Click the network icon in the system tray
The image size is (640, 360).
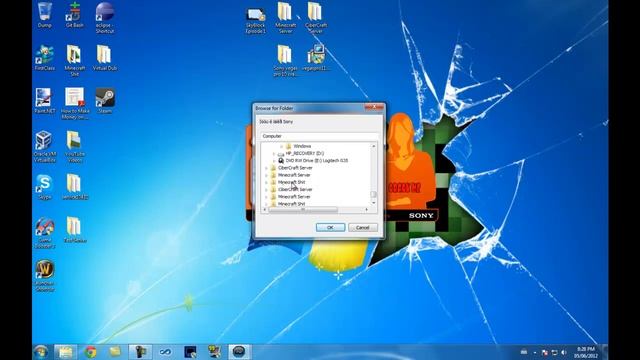554,352
